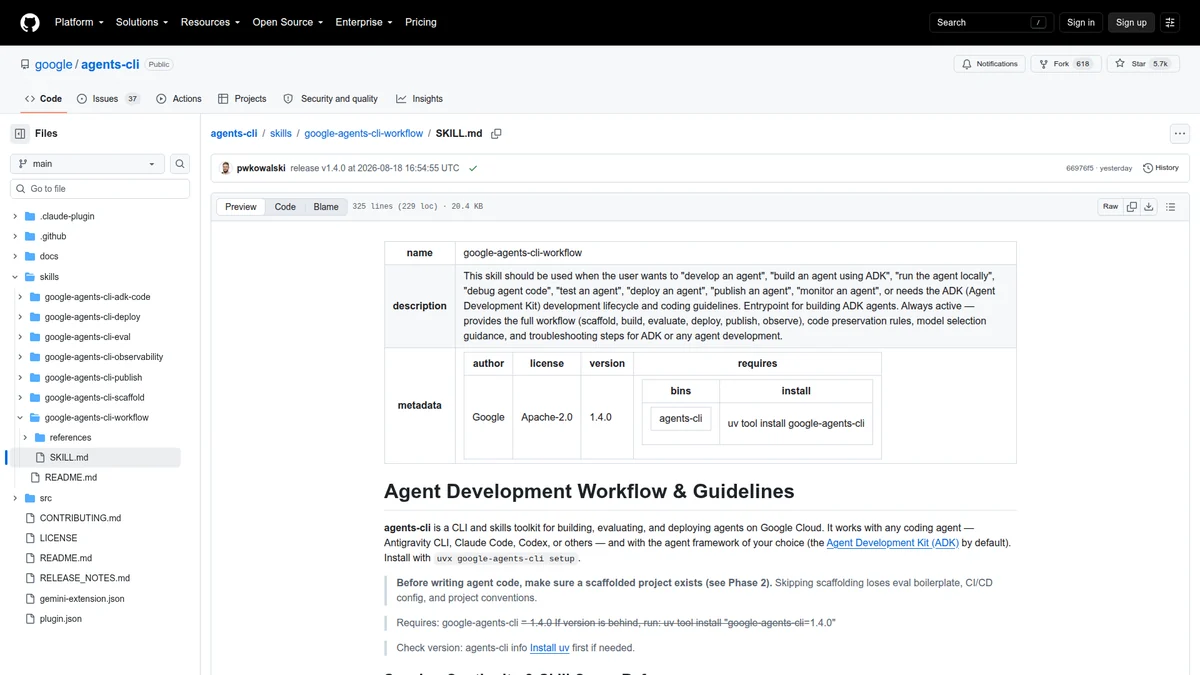Copy raw file contents icon
This screenshot has height=675, width=1200.
(1132, 207)
